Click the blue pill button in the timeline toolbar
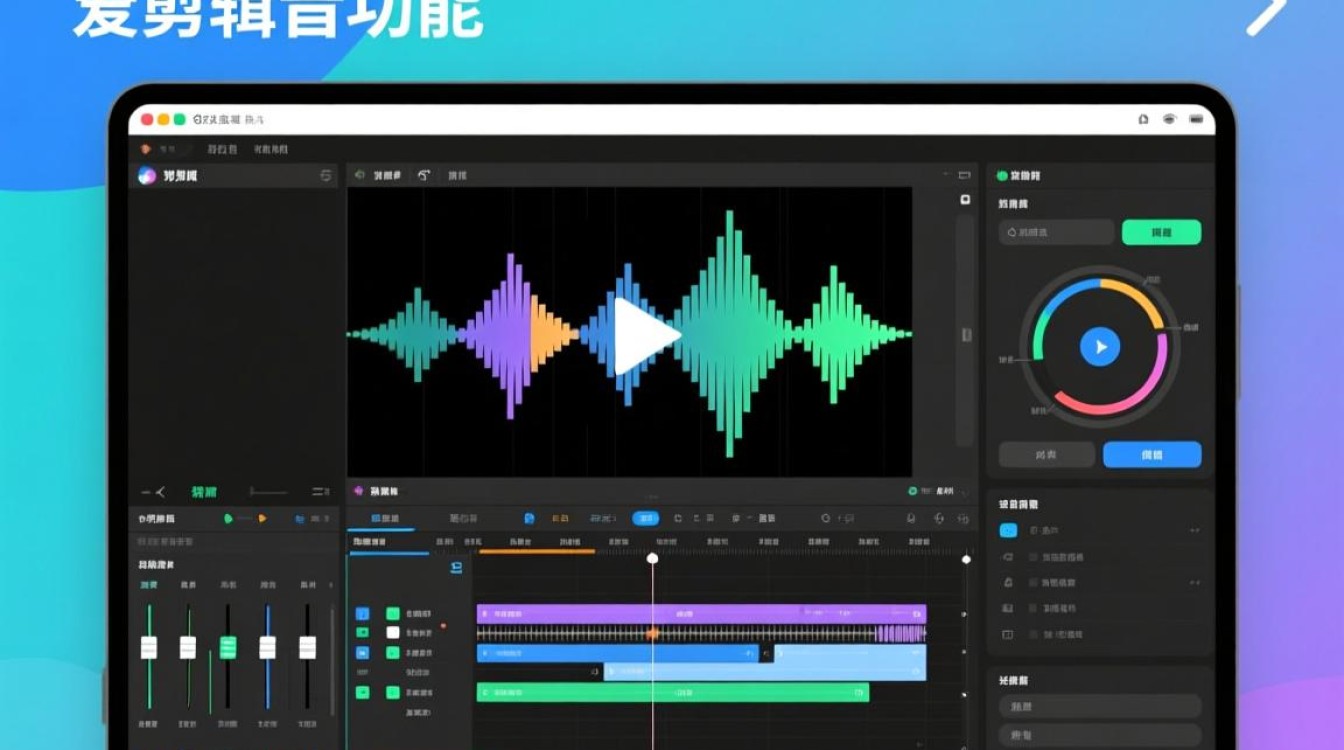The width and height of the screenshot is (1344, 750). pos(646,518)
